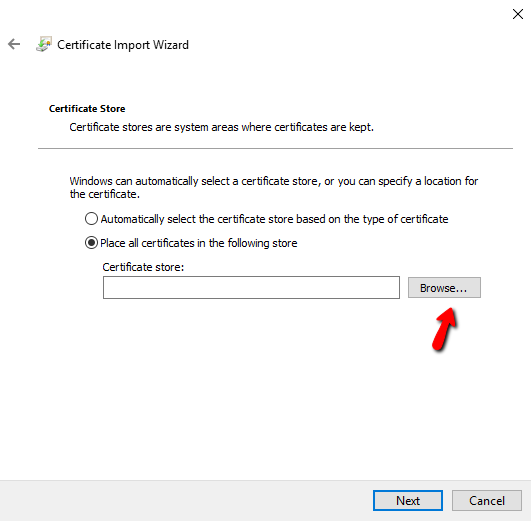531x521 pixels.
Task: Click the Certificate Import Wizard icon
Action: [x=44, y=44]
